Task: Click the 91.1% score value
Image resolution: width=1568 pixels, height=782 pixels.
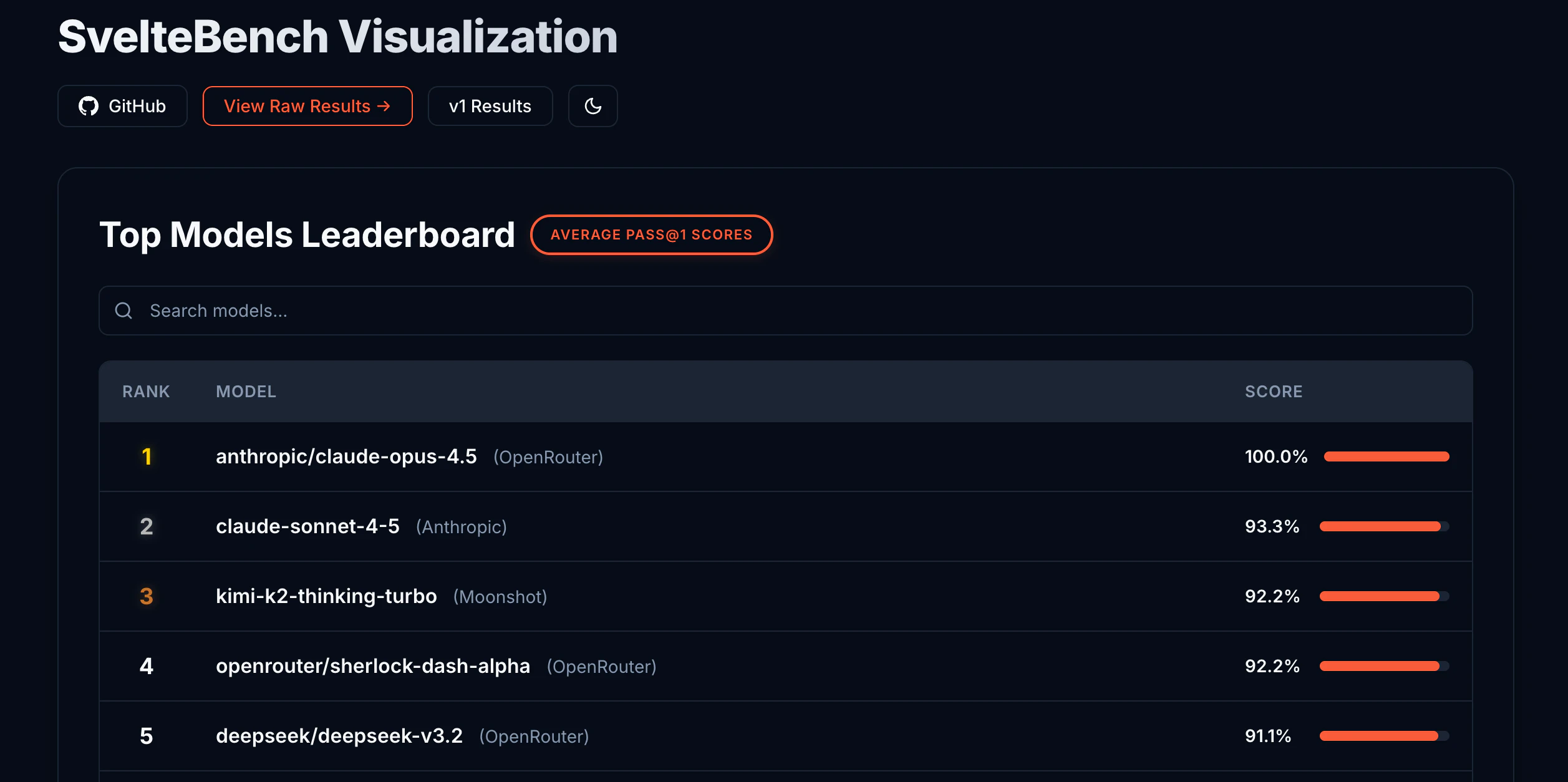Action: (1268, 736)
